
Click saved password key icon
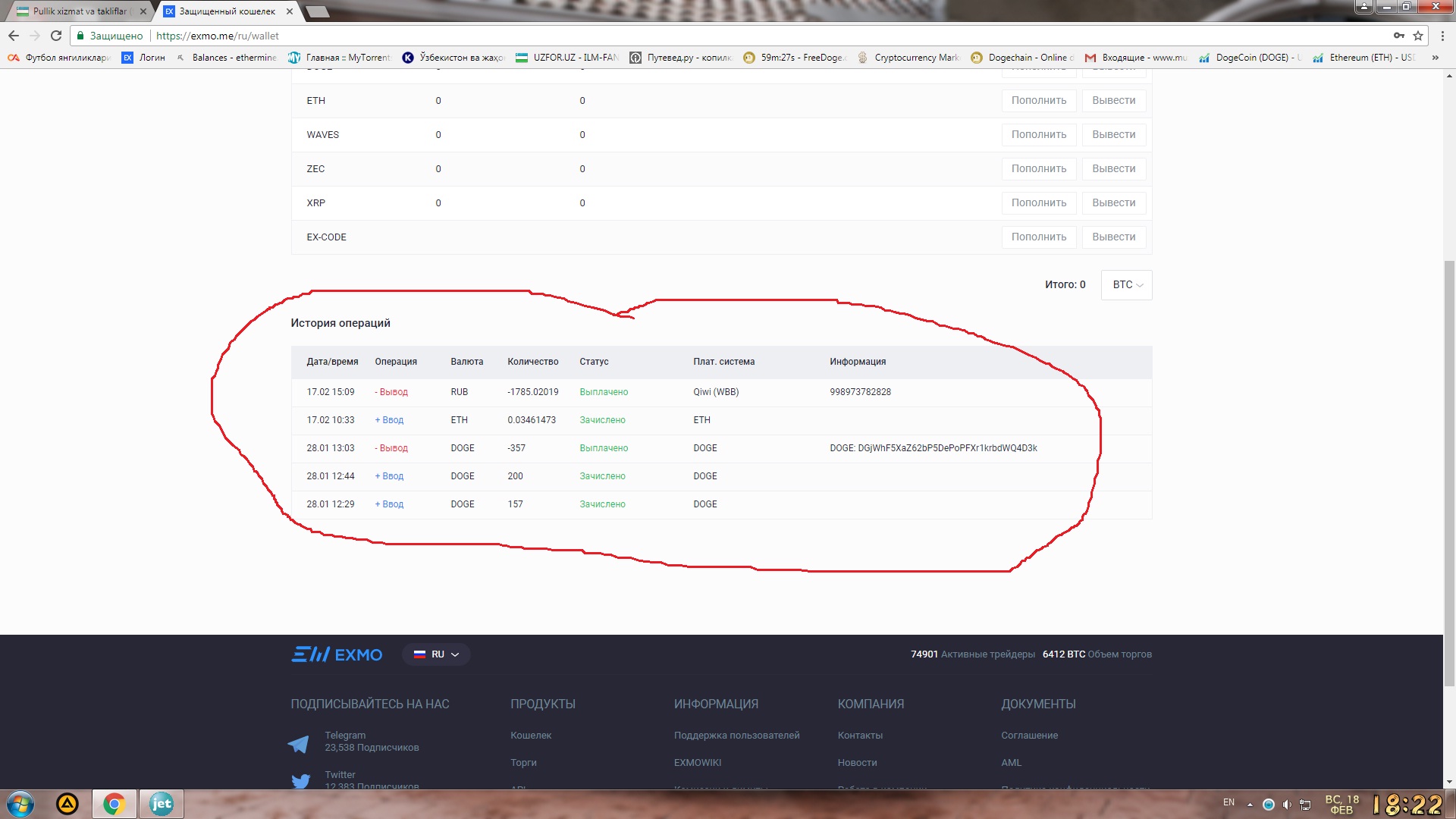(1398, 36)
